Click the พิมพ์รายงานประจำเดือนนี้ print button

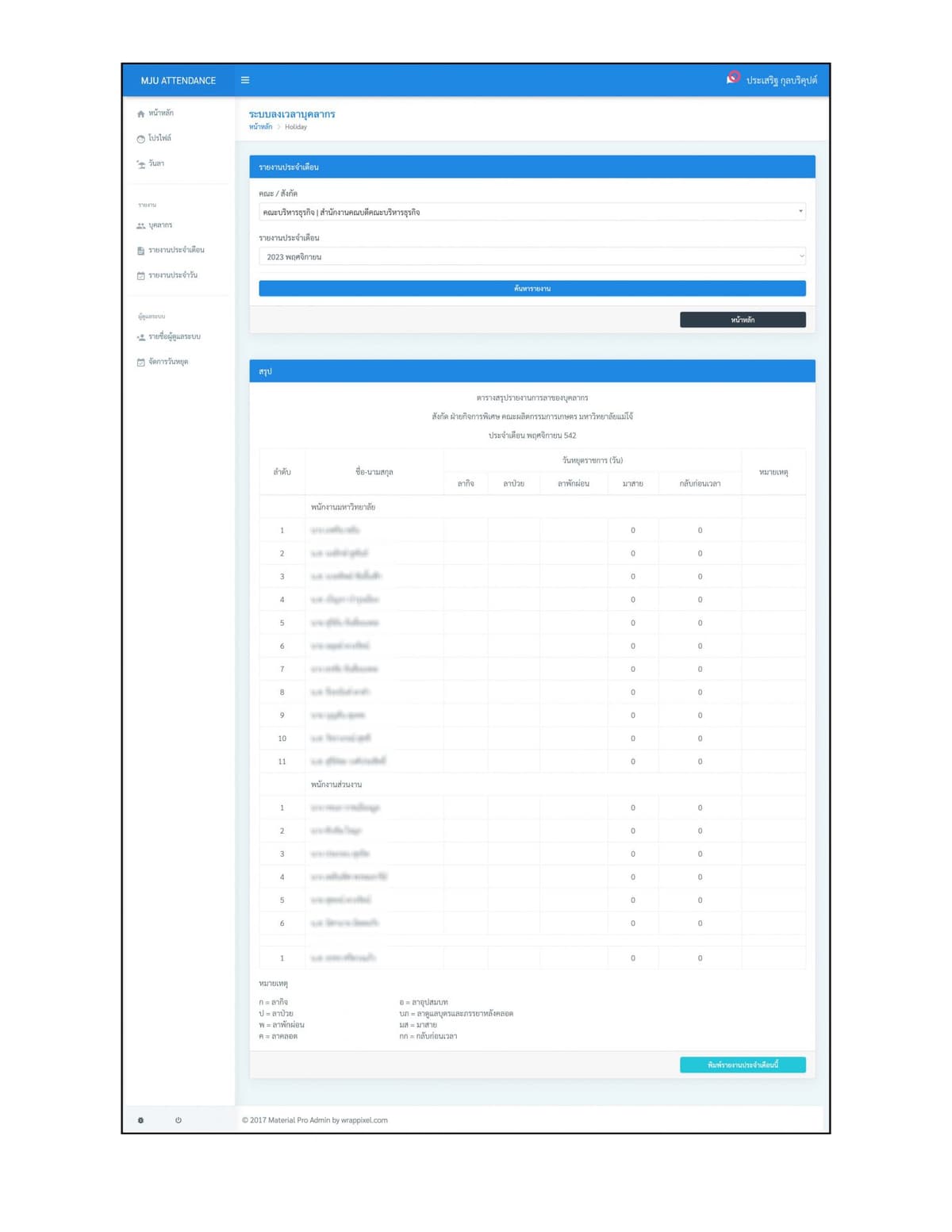pyautogui.click(x=743, y=1065)
